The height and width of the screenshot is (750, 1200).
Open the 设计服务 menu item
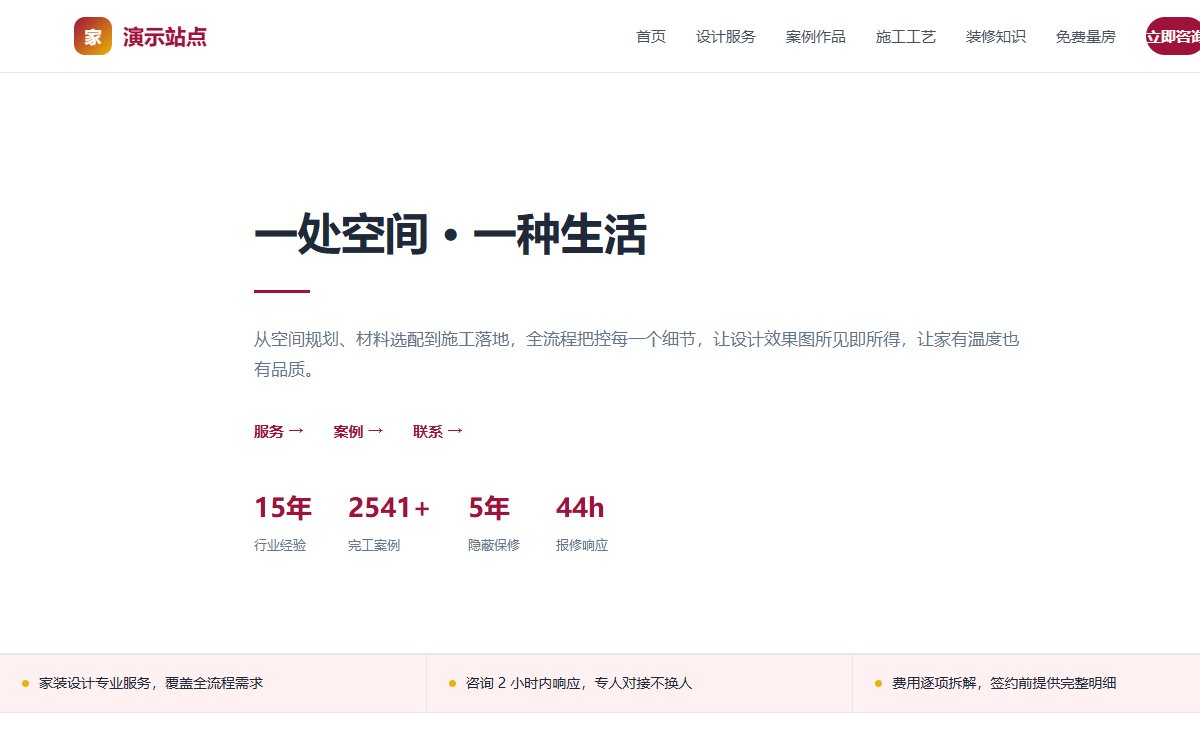[x=726, y=37]
